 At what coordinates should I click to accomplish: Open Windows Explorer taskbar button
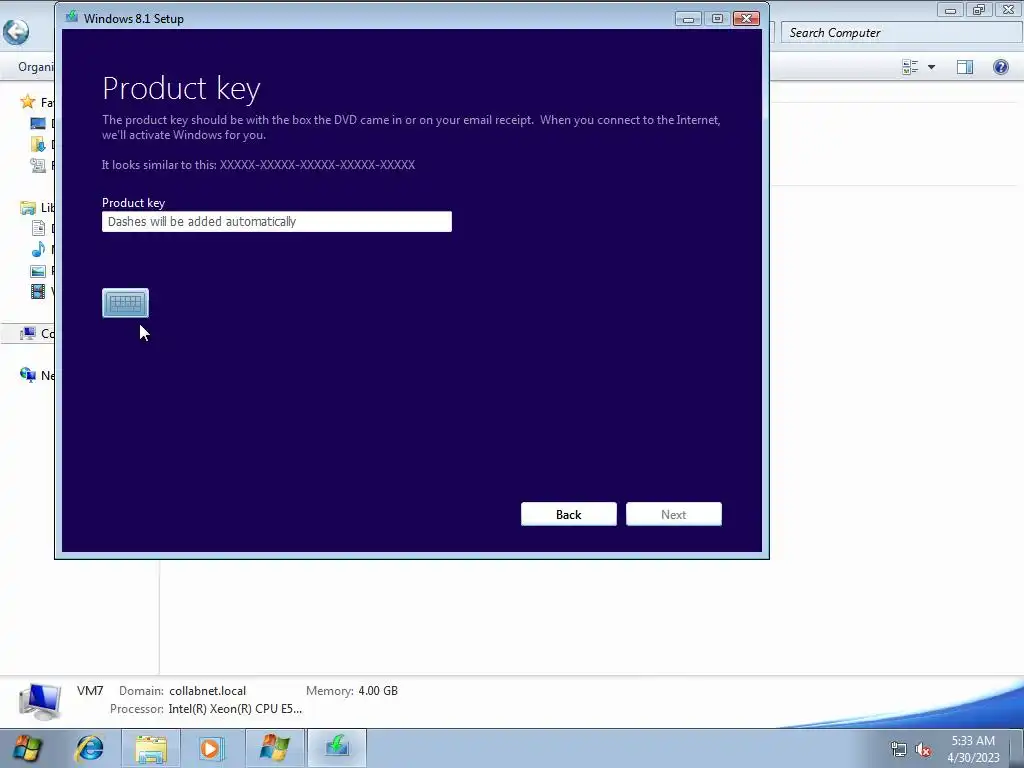click(151, 748)
